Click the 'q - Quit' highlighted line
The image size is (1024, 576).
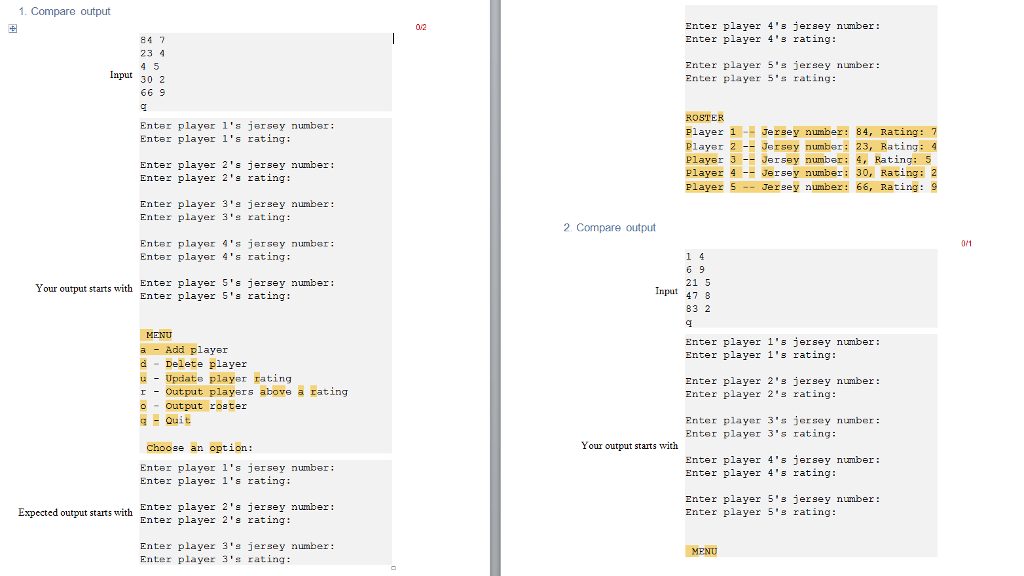click(164, 419)
